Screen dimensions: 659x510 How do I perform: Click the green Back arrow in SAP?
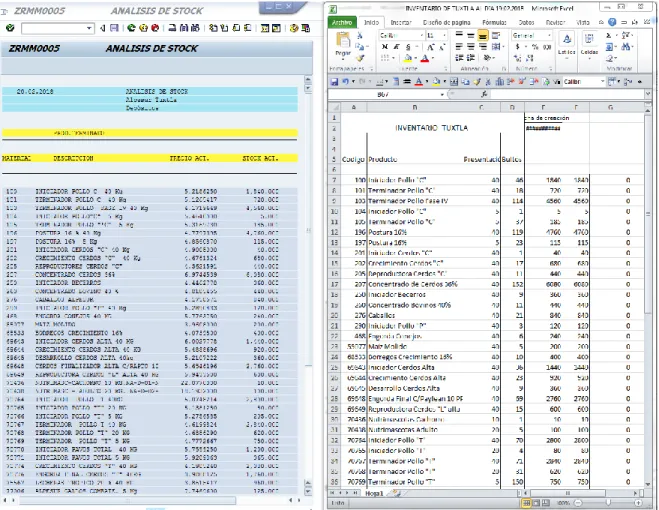[x=132, y=28]
